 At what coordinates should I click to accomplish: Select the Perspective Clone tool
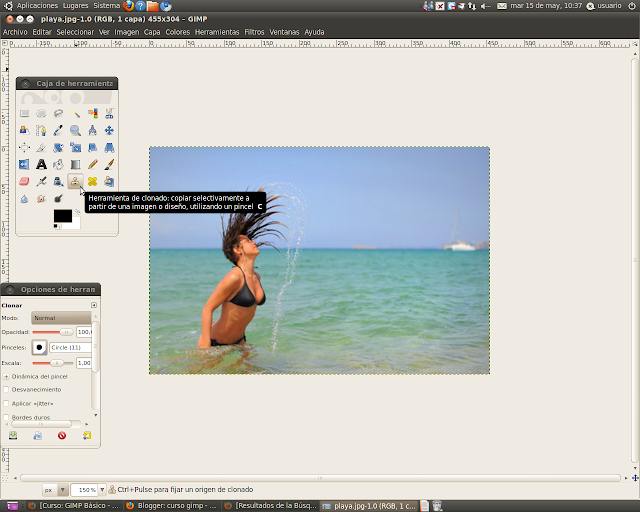point(109,181)
